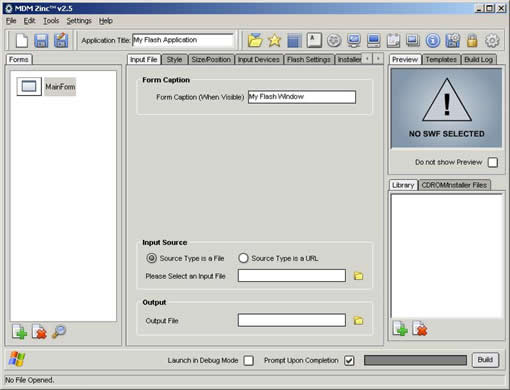Click the New project blank page icon

(22, 41)
